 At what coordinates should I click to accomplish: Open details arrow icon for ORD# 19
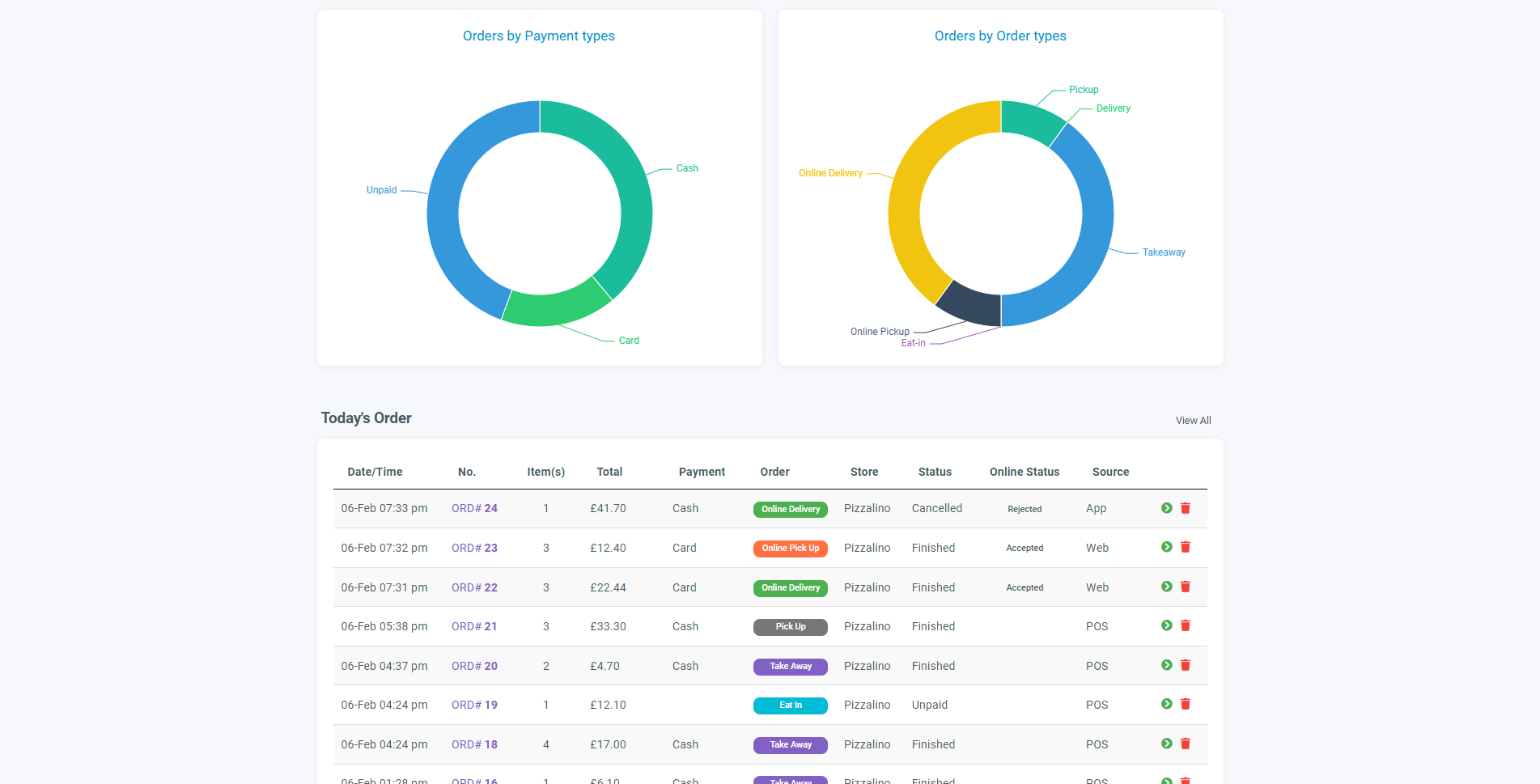click(1166, 704)
